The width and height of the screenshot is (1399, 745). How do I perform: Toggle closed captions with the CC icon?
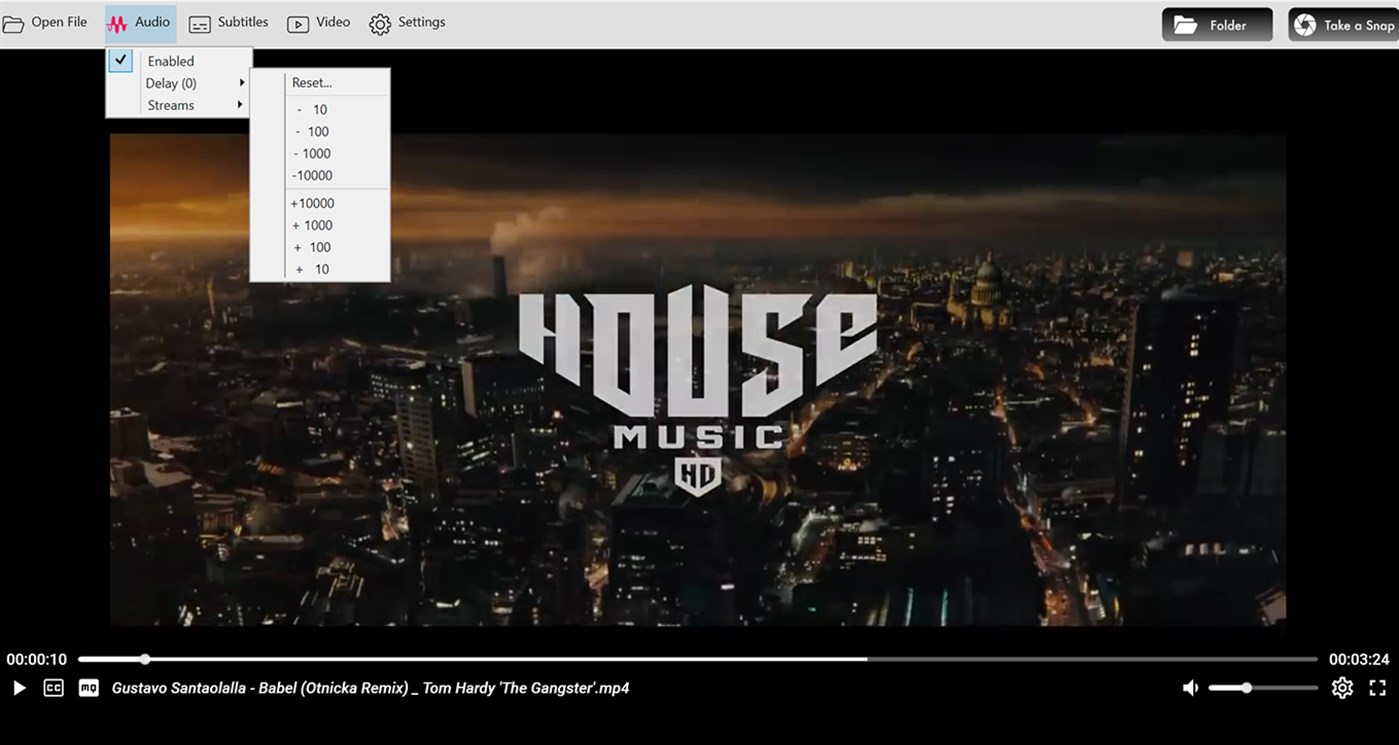click(53, 687)
